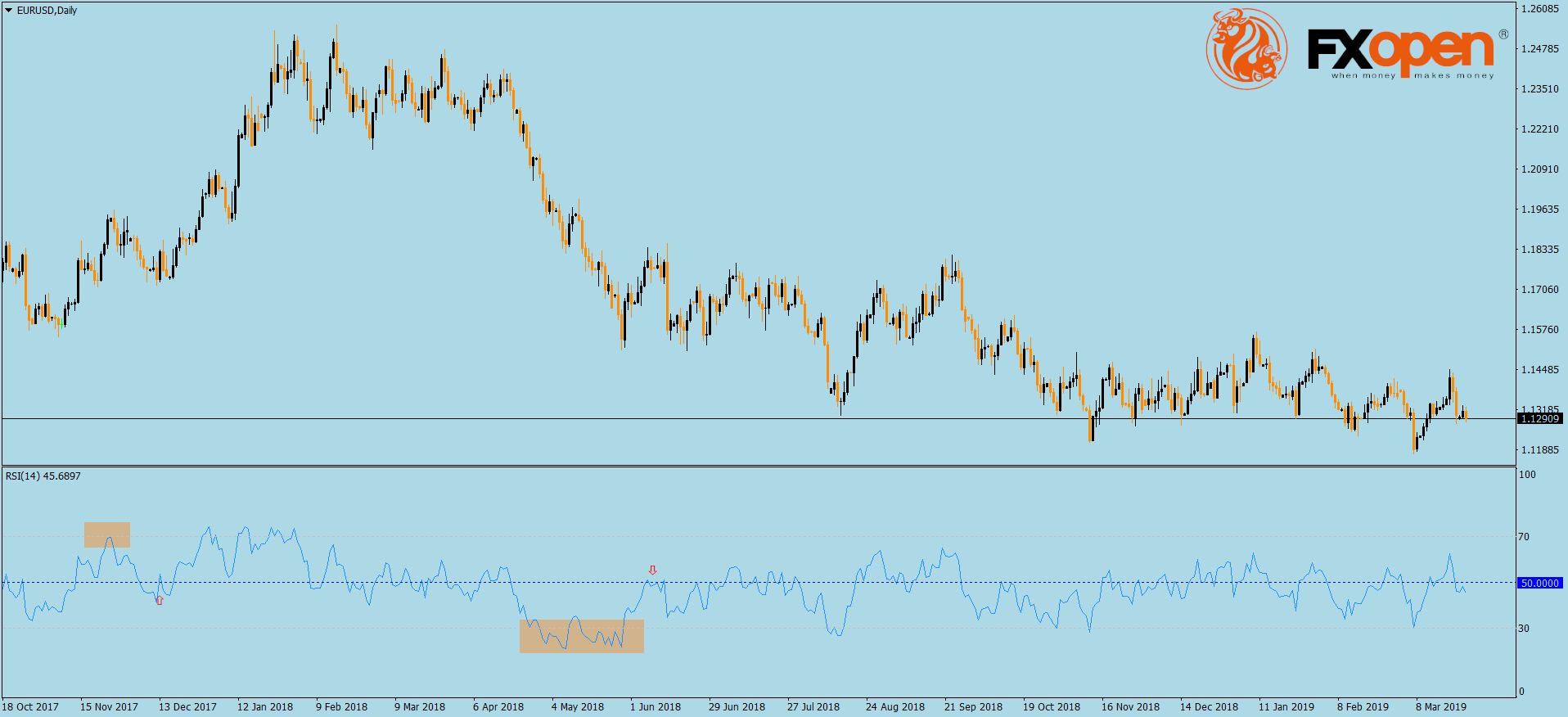Click the FXOpen wordmark logo
The image size is (1568, 717).
point(1399,51)
